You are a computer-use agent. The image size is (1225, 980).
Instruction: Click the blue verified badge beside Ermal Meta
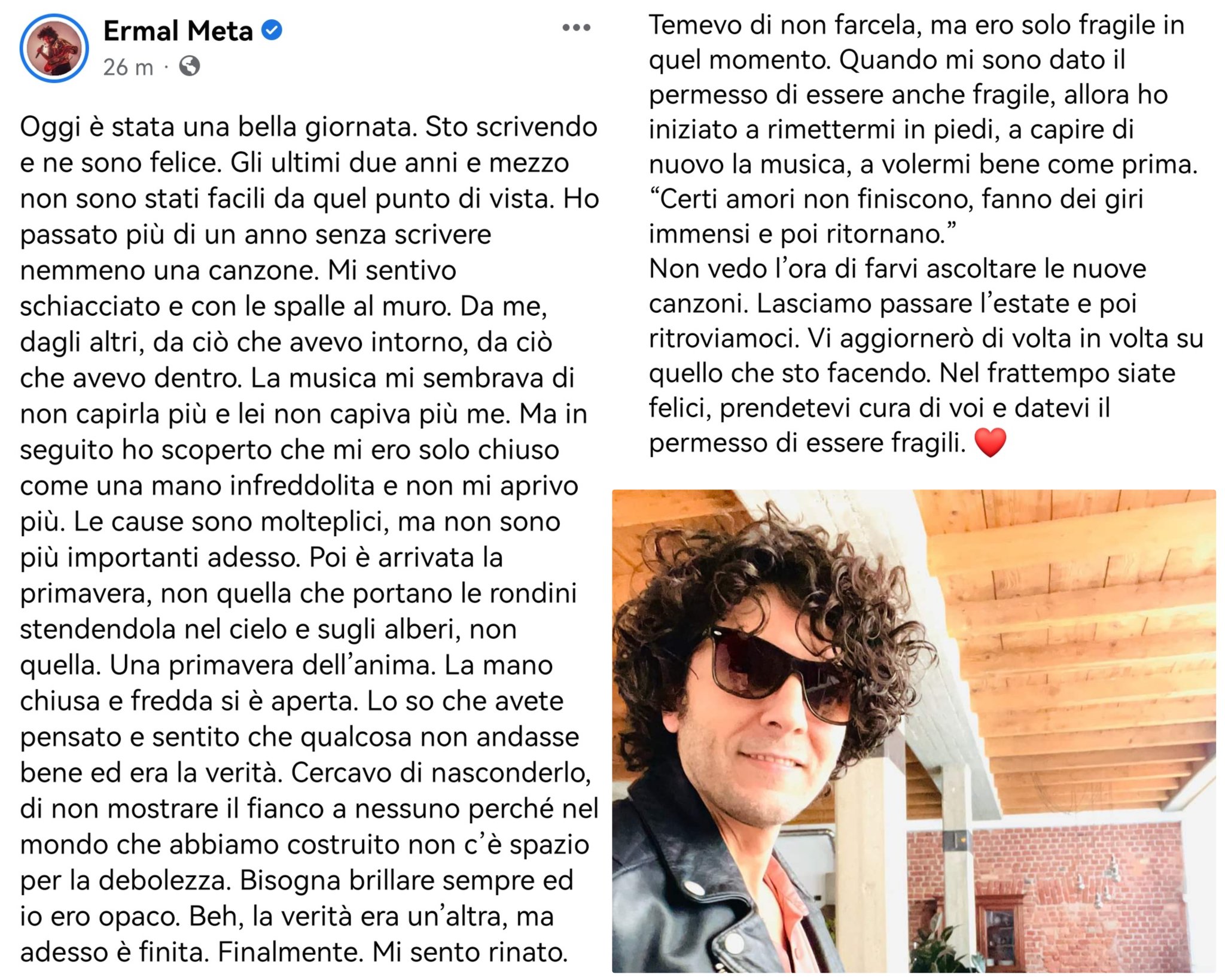[x=272, y=30]
